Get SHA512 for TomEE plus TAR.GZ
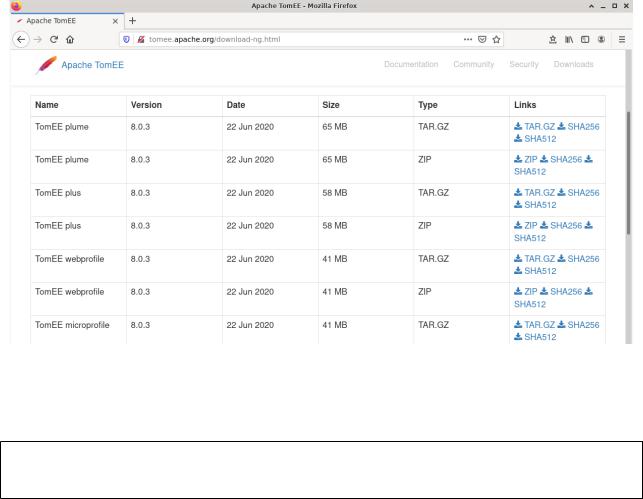 tap(535, 205)
